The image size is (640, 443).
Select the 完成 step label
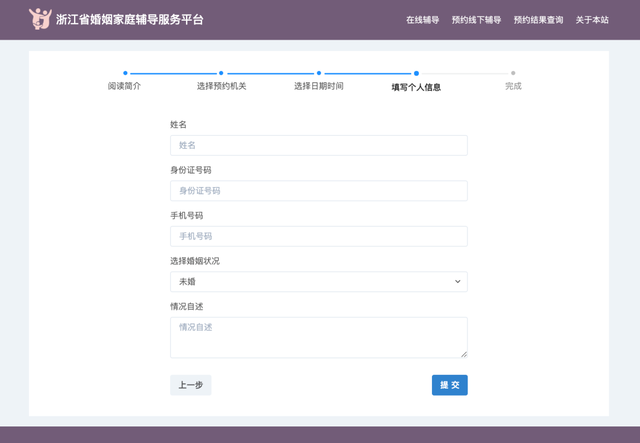(513, 86)
